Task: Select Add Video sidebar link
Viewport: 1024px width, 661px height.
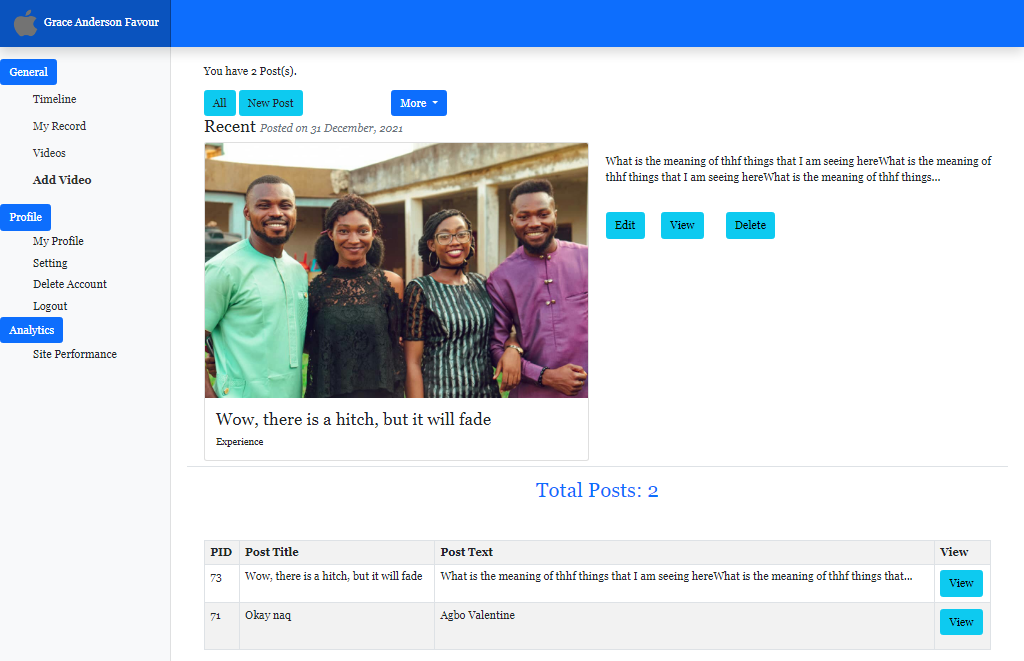Action: tap(62, 180)
